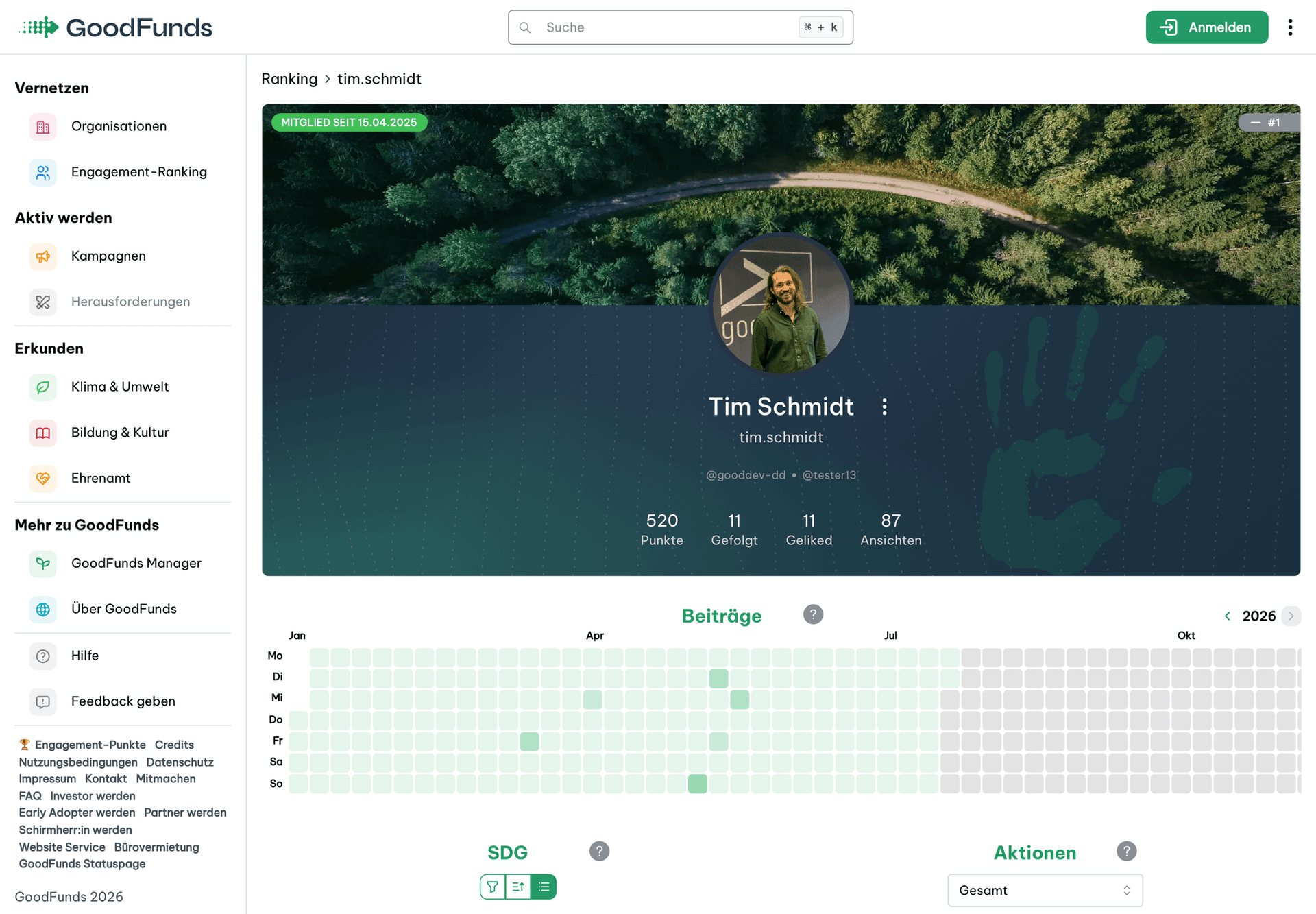Switch SDG to list view
Image resolution: width=1316 pixels, height=914 pixels.
544,887
